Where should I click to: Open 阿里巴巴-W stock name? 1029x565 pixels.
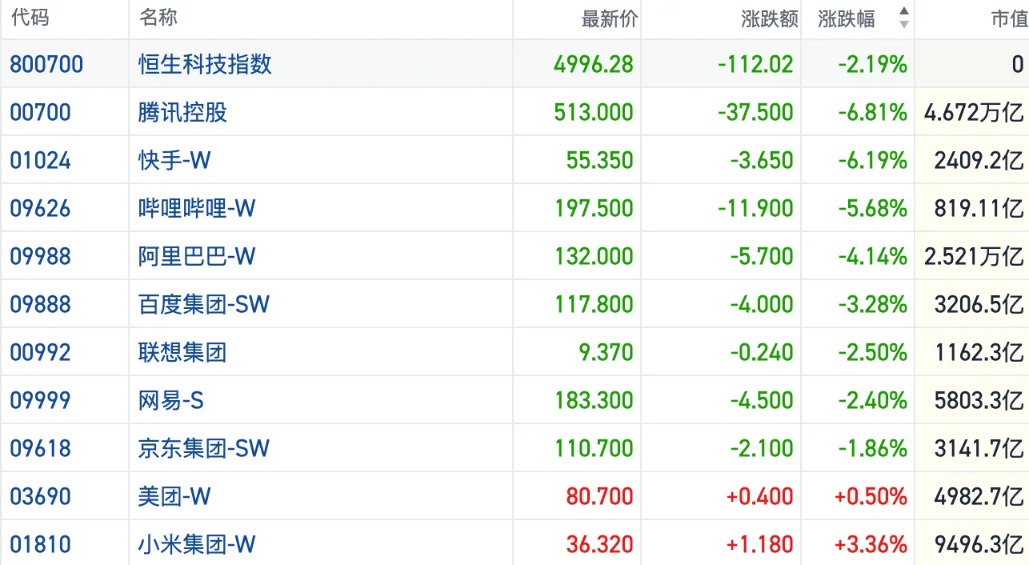point(197,256)
